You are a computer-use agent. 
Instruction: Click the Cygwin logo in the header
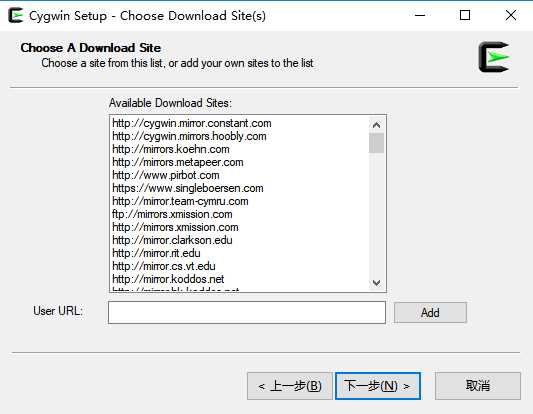pyautogui.click(x=494, y=57)
